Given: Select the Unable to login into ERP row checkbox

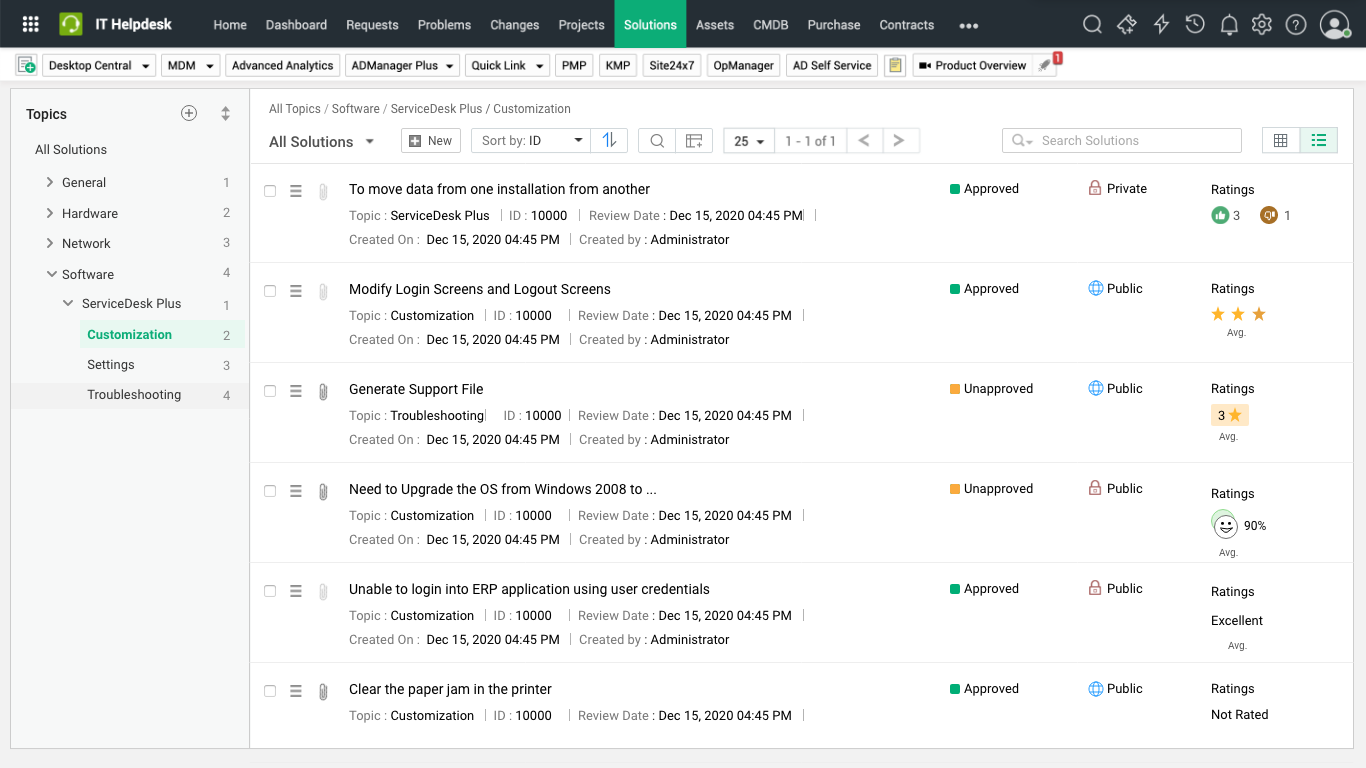Looking at the screenshot, I should [x=270, y=590].
